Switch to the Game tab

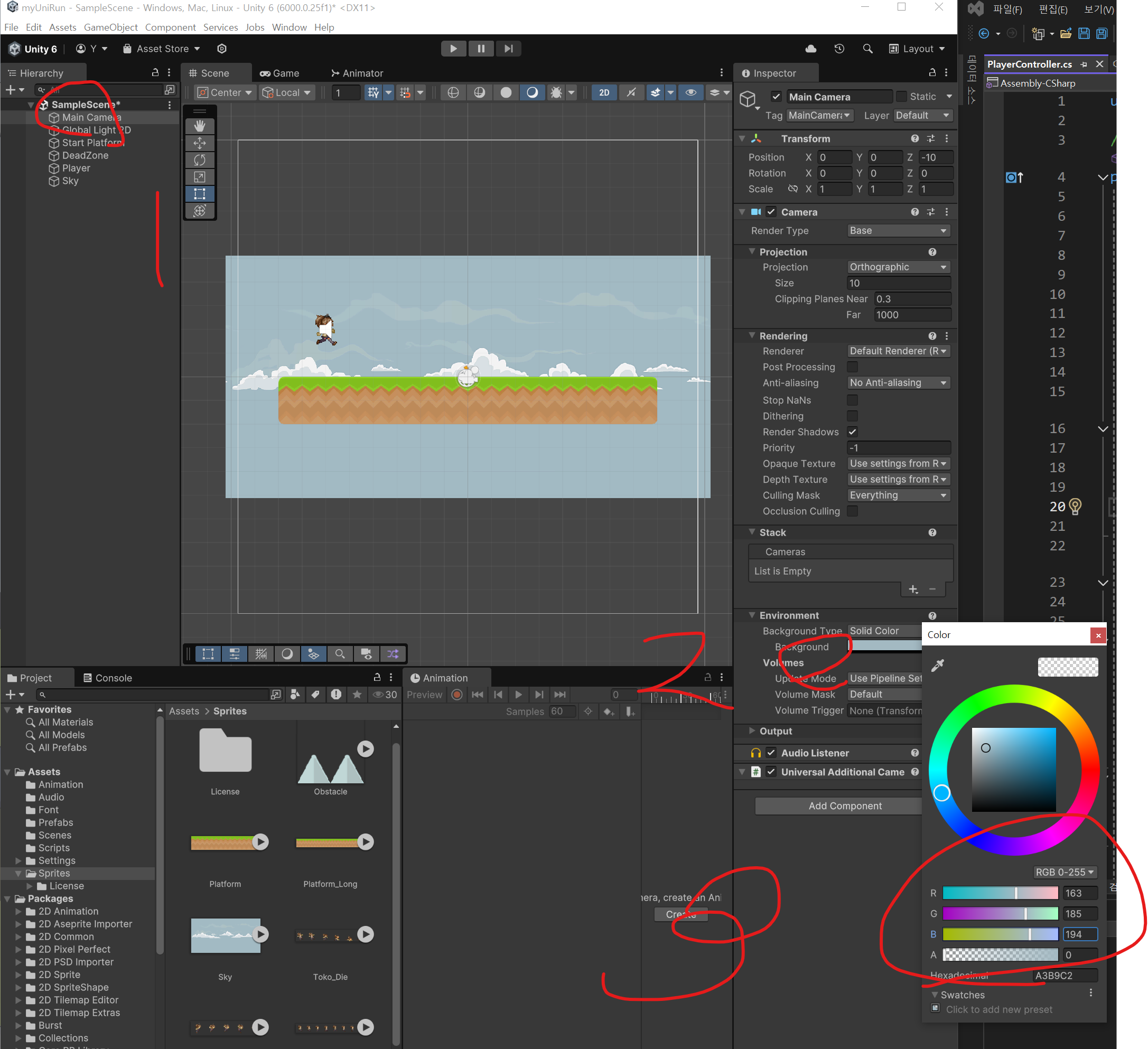[x=279, y=73]
